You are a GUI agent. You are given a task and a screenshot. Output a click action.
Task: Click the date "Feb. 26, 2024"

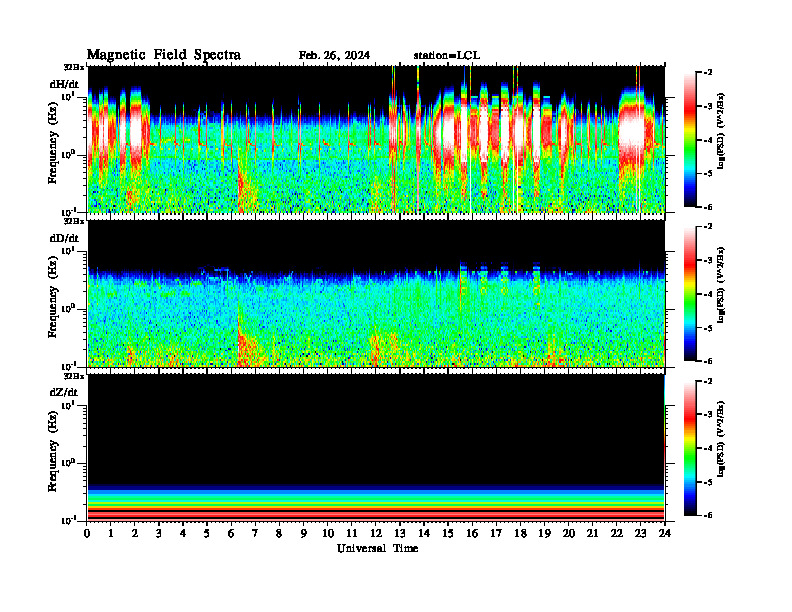[x=334, y=56]
